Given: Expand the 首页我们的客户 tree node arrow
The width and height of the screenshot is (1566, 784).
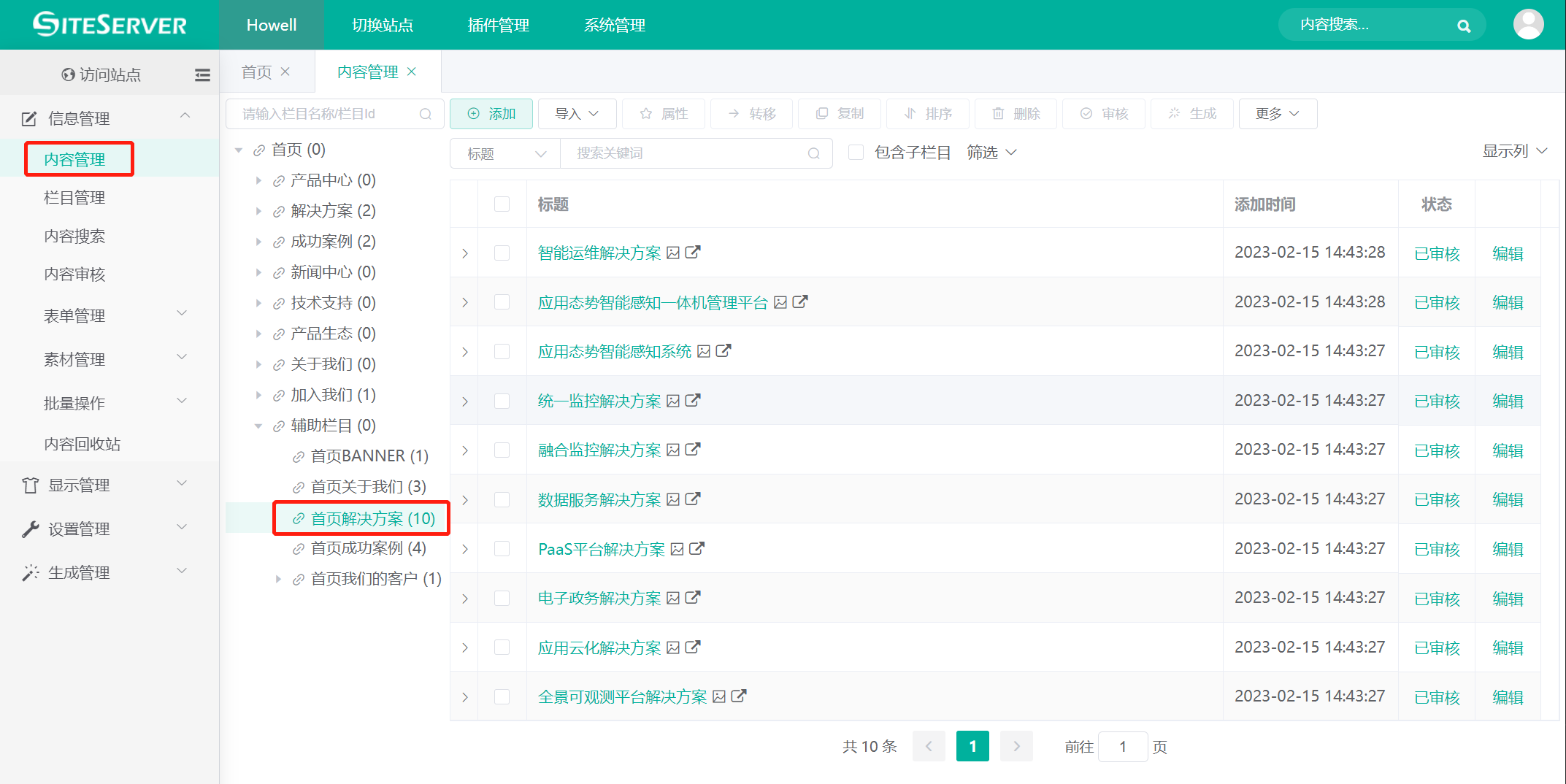Looking at the screenshot, I should 278,579.
